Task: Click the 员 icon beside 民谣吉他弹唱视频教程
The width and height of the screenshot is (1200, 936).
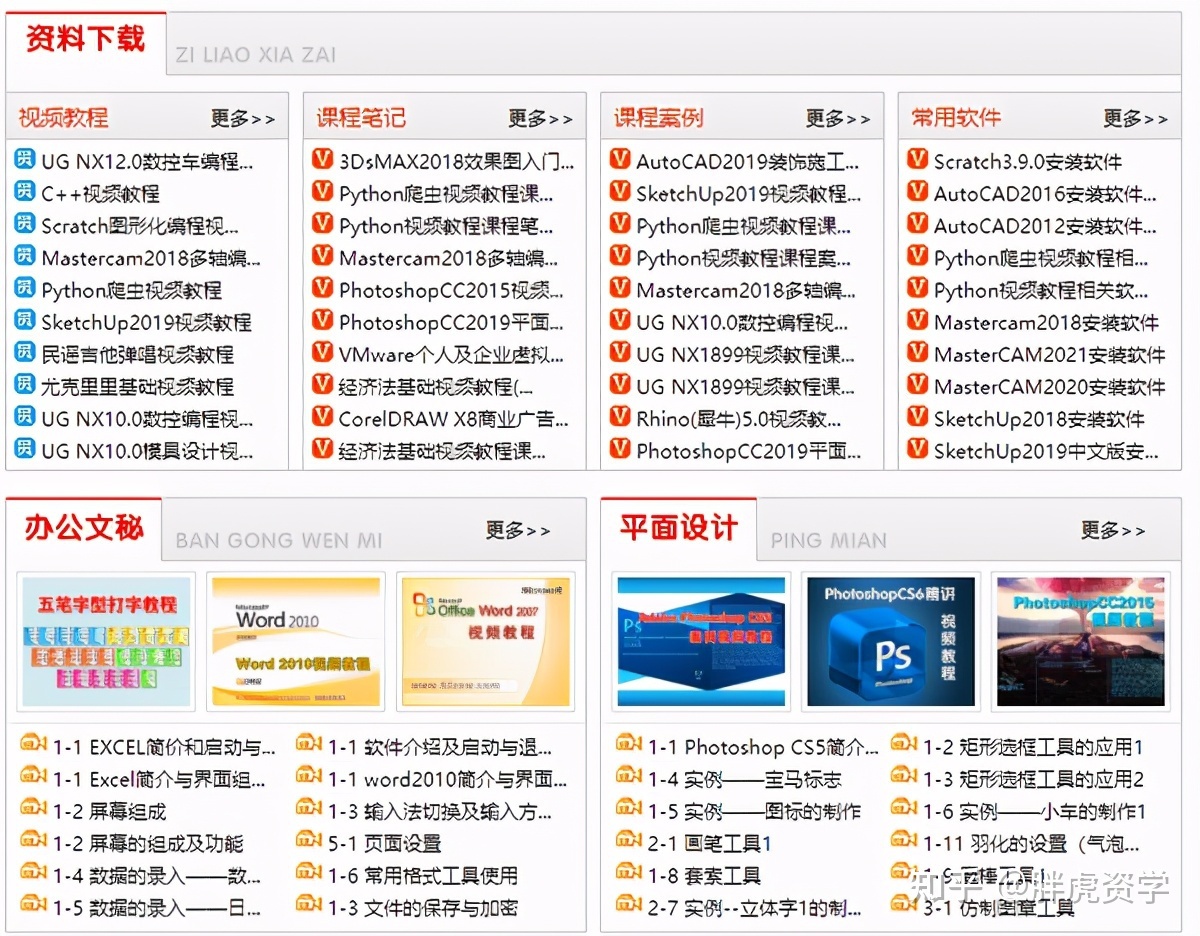Action: click(x=23, y=350)
